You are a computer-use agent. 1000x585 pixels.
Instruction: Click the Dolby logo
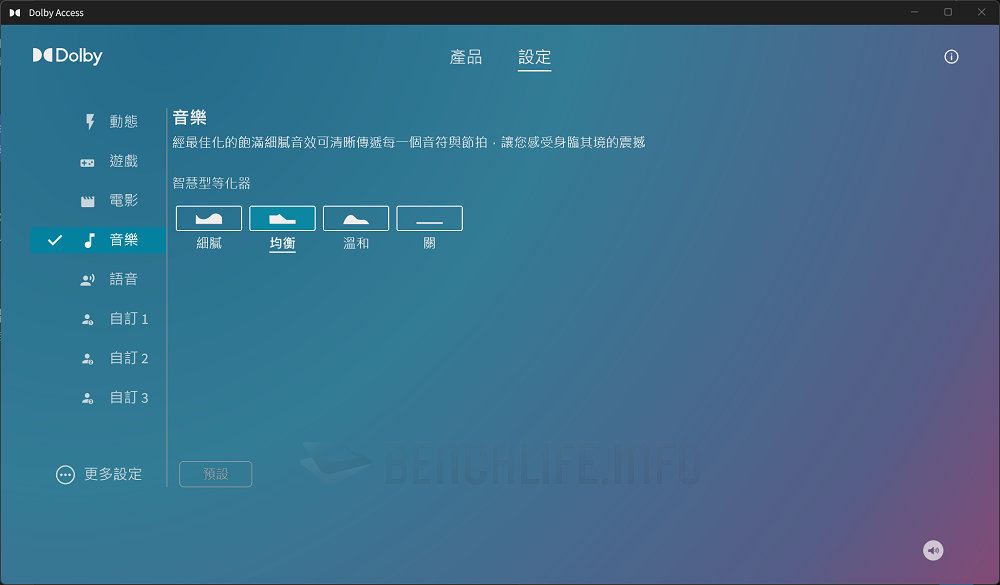tap(67, 56)
